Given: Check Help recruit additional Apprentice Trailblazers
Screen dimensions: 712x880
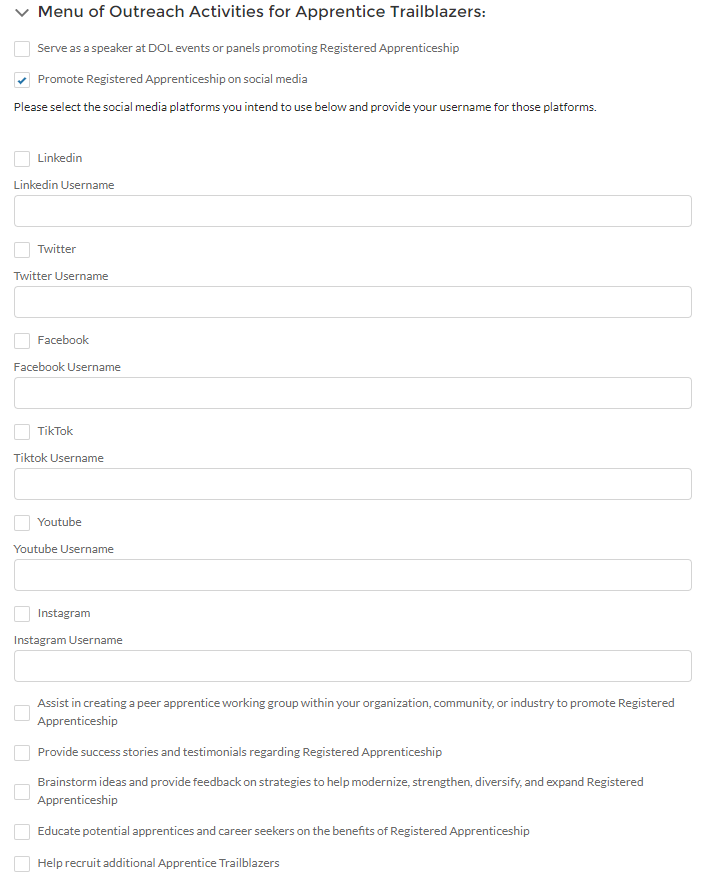Looking at the screenshot, I should click(x=22, y=864).
